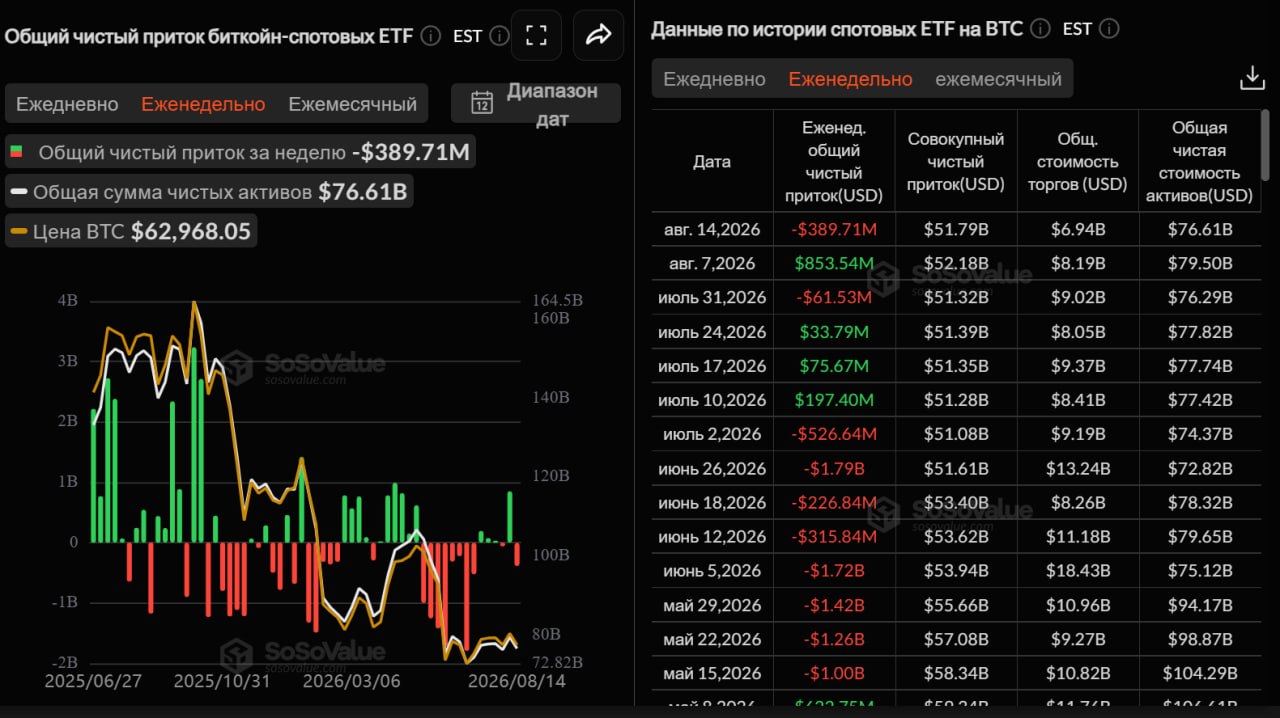The height and width of the screenshot is (718, 1280).
Task: Click the $62,968.05 BTC price value
Action: pyautogui.click(x=191, y=231)
